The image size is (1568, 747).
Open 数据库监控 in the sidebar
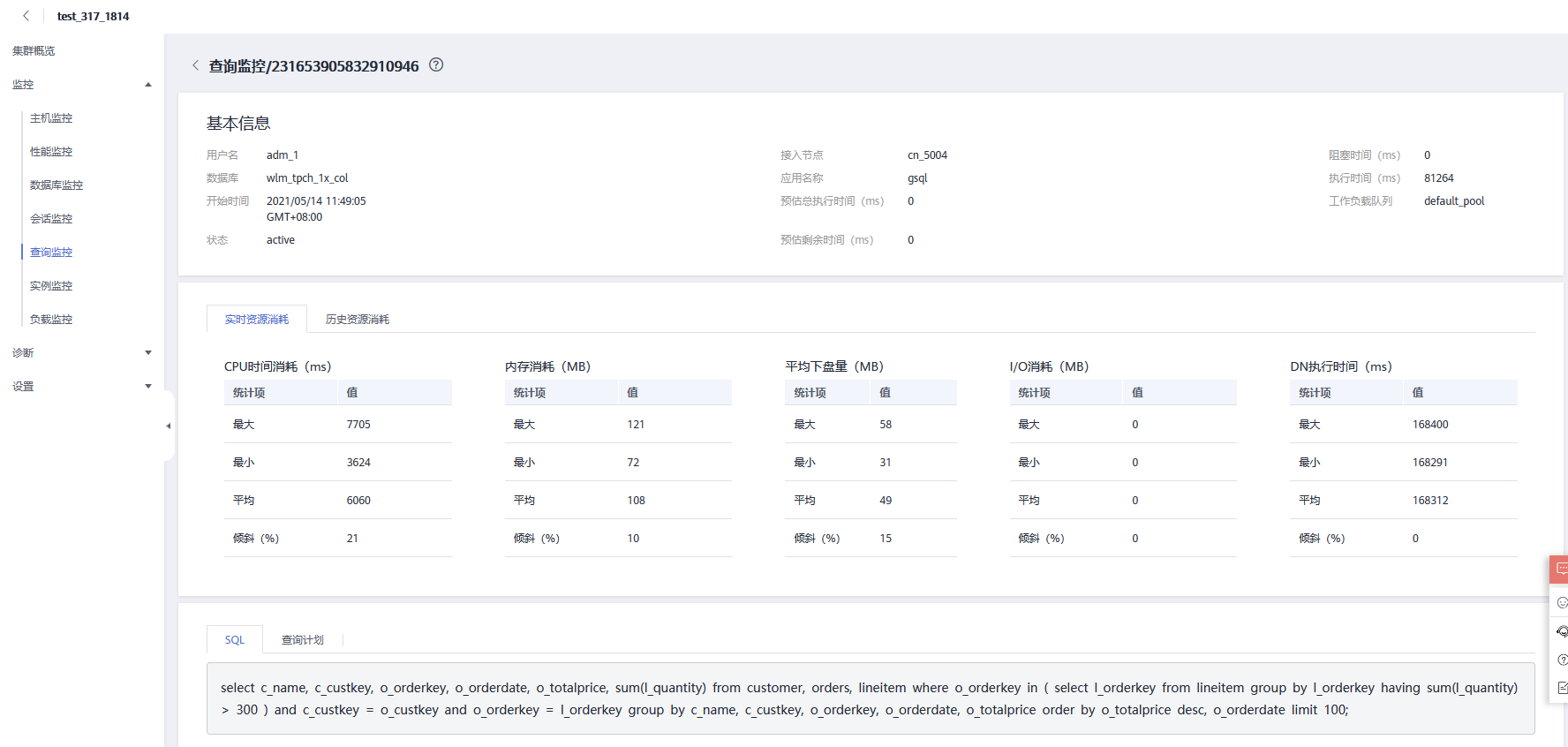tap(57, 185)
